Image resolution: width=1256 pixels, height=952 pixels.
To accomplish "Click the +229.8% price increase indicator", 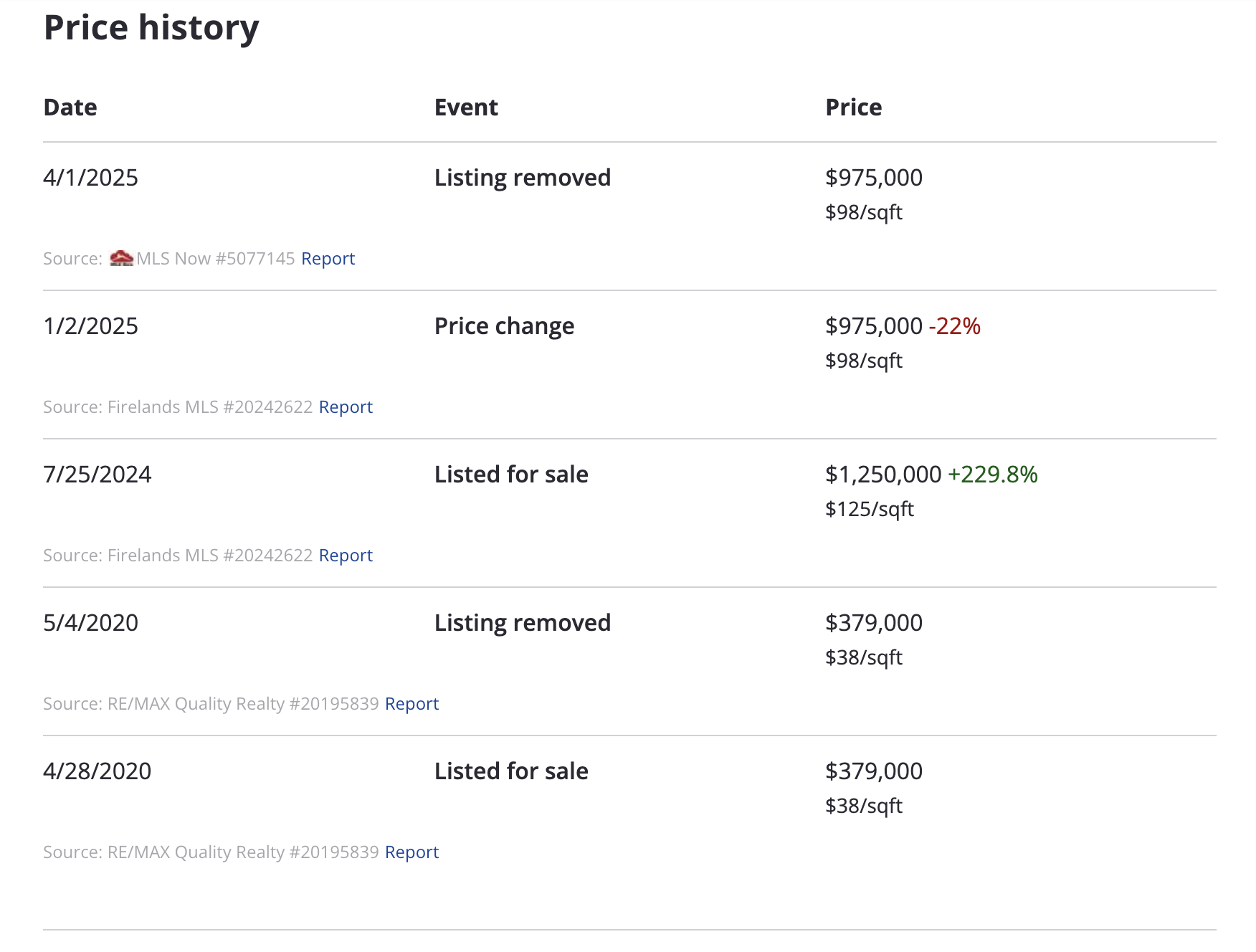I will click(x=993, y=475).
